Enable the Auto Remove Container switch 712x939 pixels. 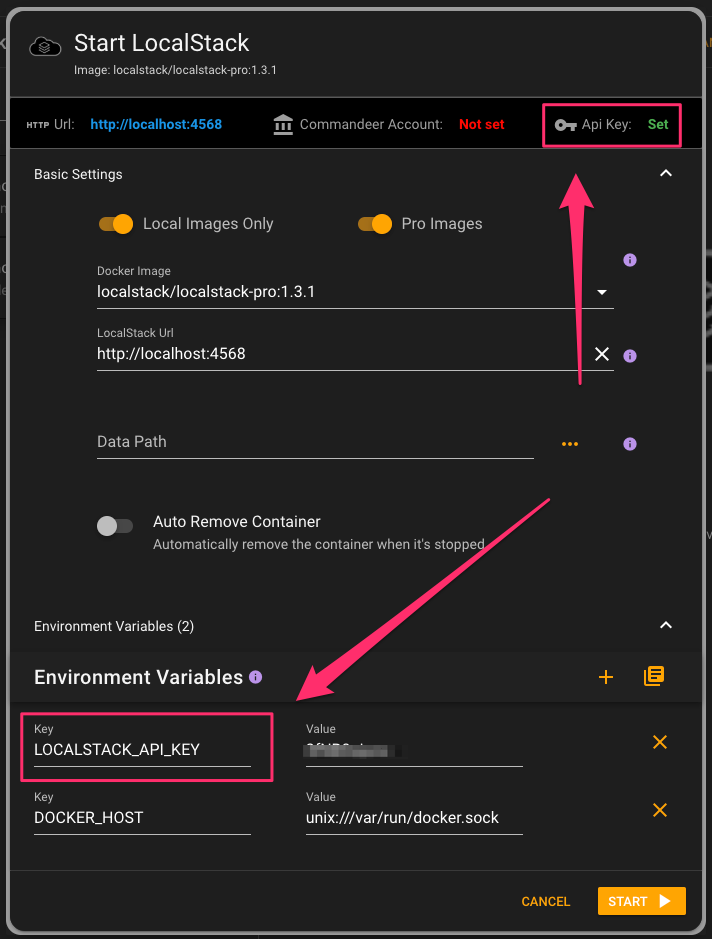click(x=114, y=526)
